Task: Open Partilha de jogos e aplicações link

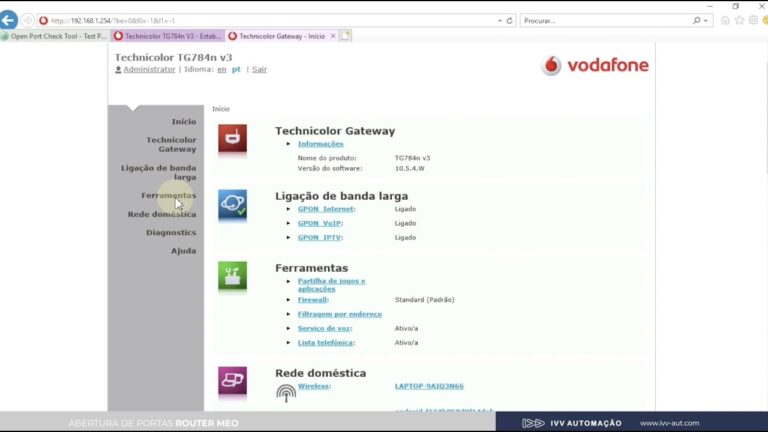Action: tap(332, 285)
